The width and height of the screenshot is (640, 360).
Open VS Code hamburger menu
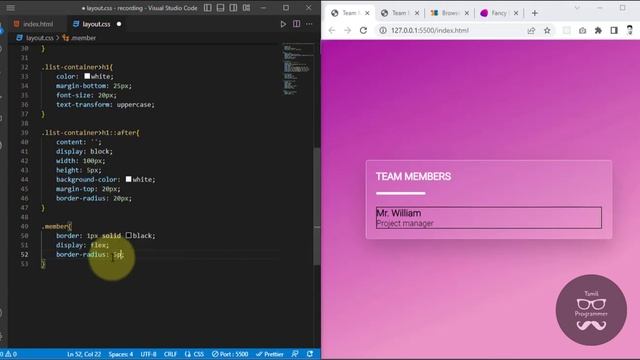pyautogui.click(x=11, y=8)
